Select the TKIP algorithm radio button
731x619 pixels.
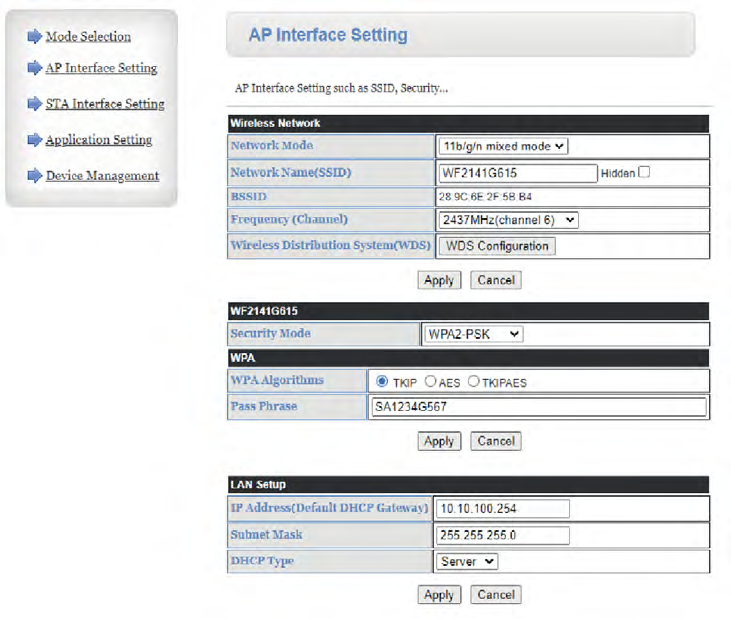(382, 381)
